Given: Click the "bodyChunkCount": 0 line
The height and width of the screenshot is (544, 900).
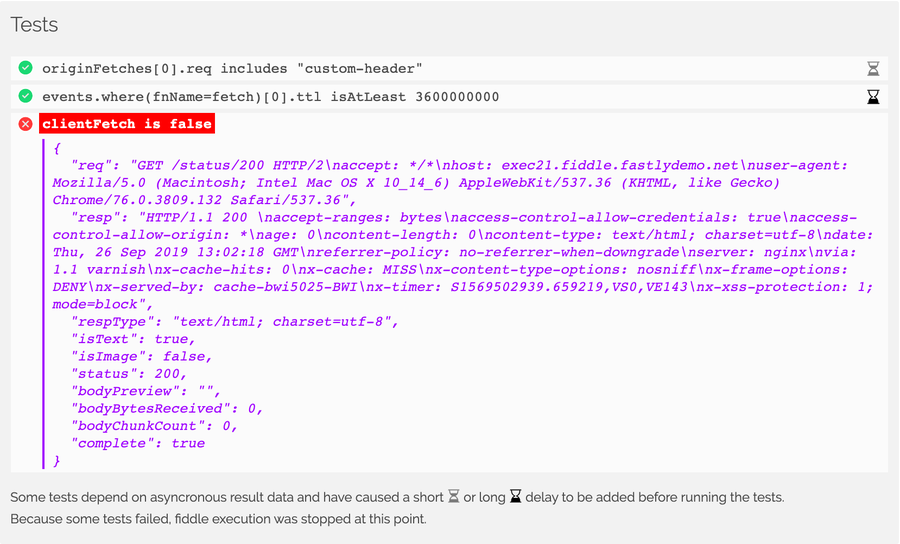Looking at the screenshot, I should pyautogui.click(x=154, y=426).
